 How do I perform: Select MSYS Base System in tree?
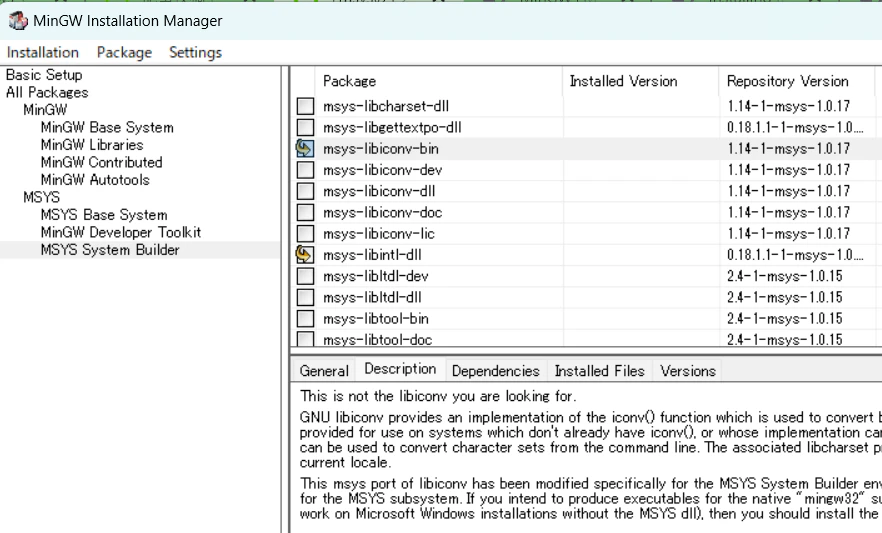(104, 215)
